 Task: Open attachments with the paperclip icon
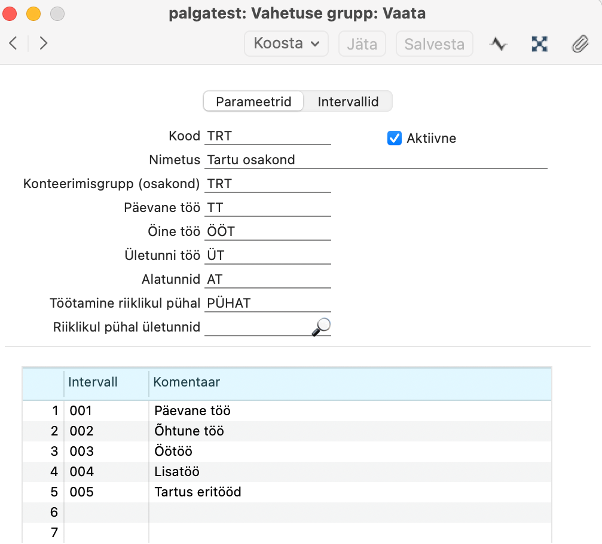579,44
